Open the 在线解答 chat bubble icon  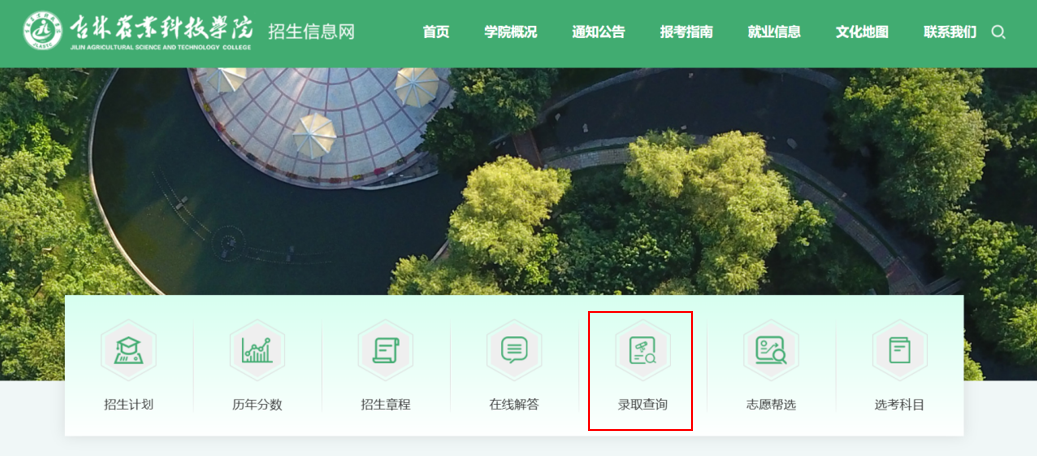514,350
